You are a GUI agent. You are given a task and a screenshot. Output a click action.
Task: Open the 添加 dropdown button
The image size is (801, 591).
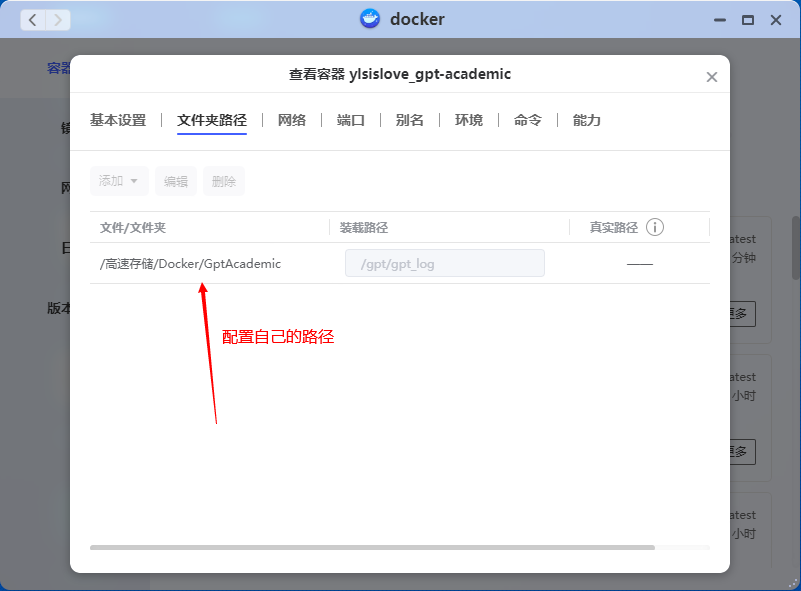[119, 181]
